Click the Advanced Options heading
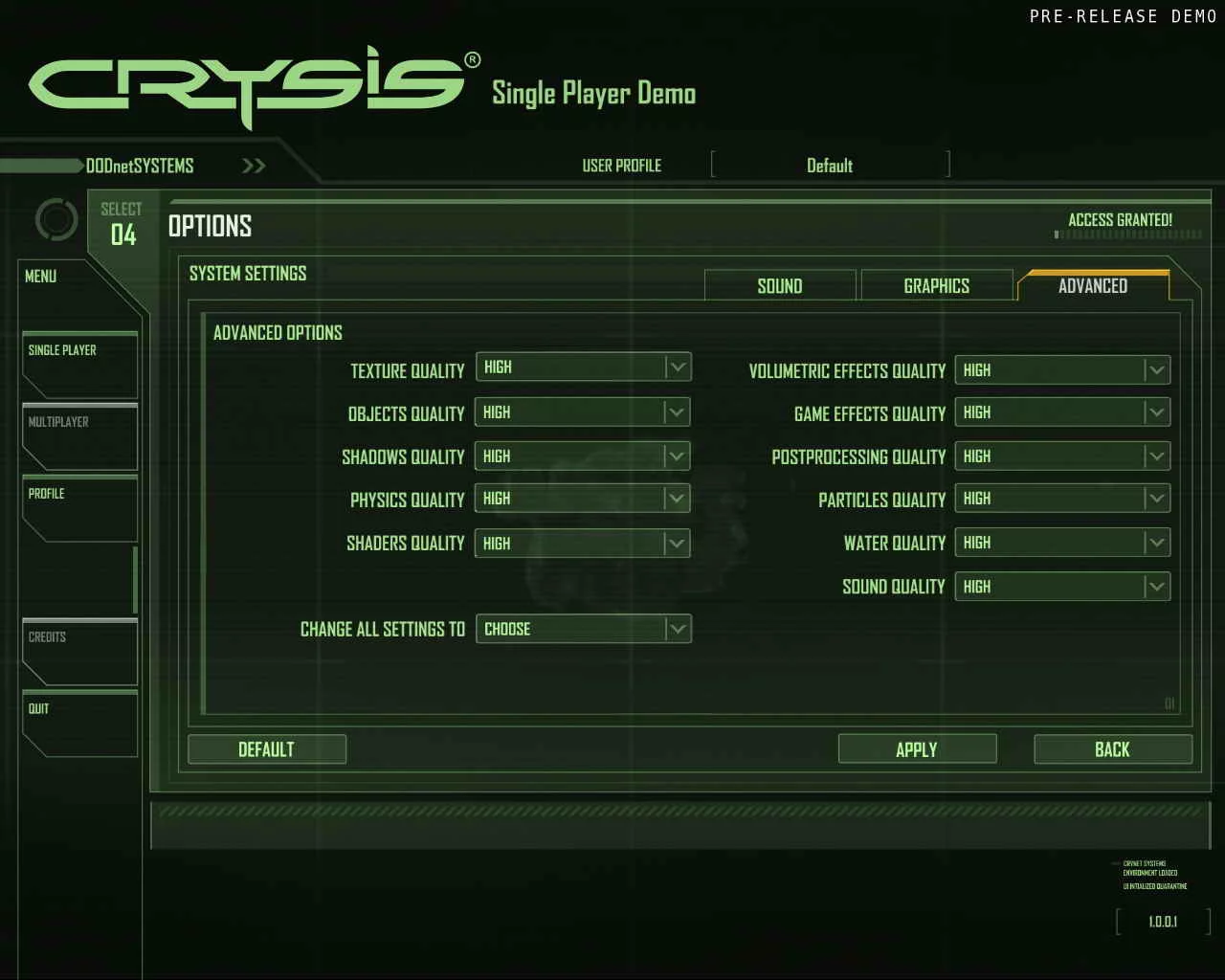1225x980 pixels. pyautogui.click(x=278, y=333)
